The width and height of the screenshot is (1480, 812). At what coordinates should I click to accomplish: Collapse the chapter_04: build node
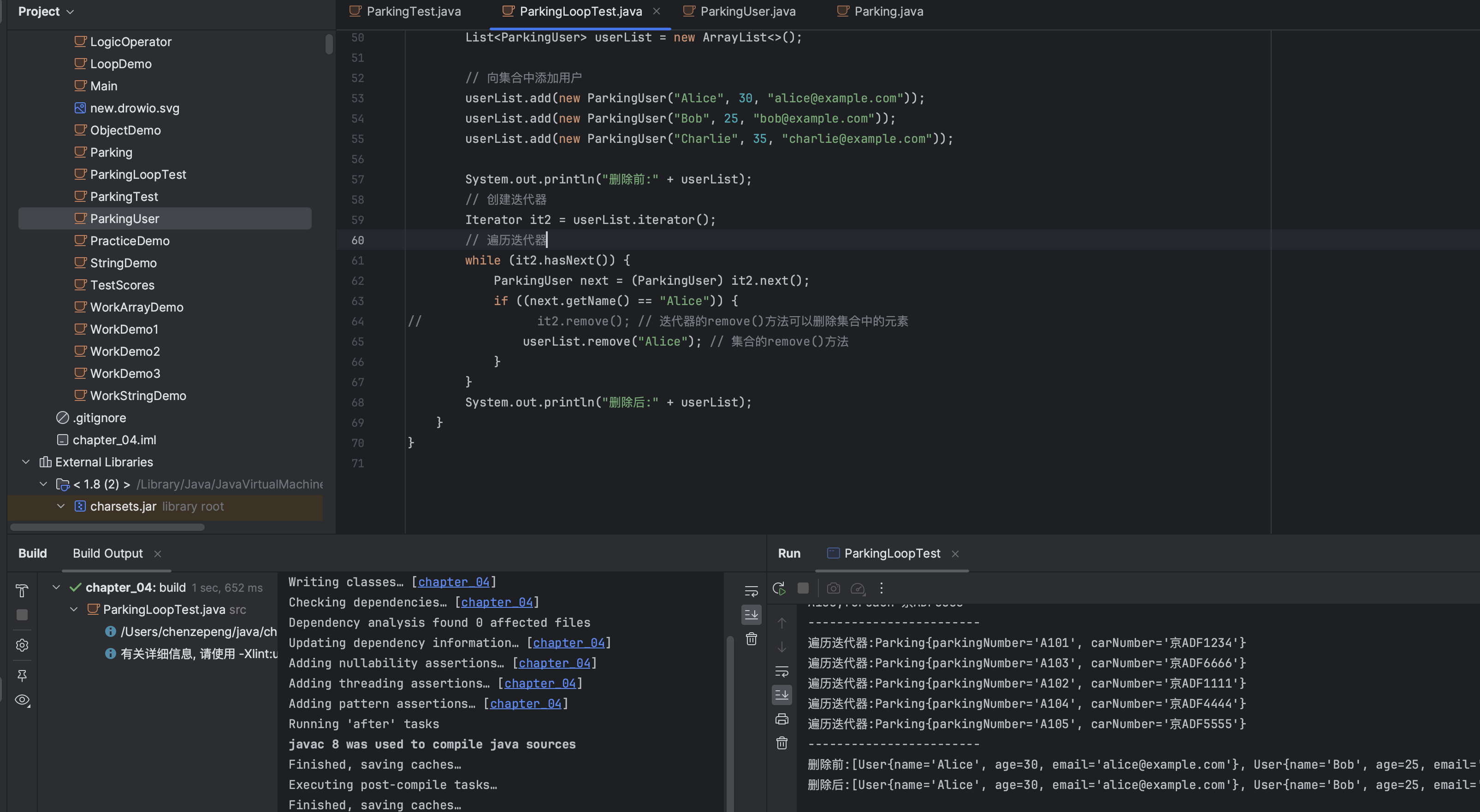(56, 587)
